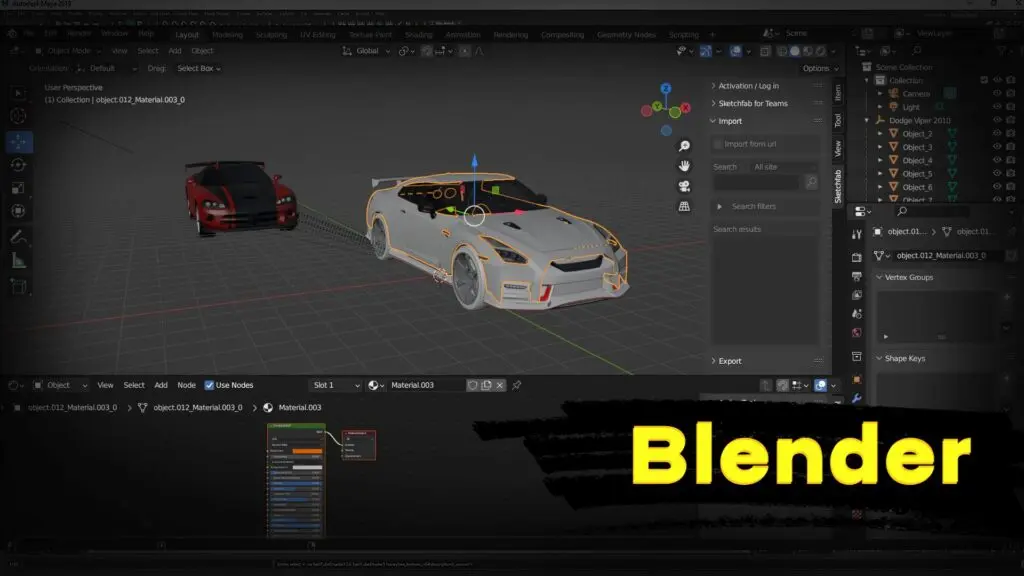Screen dimensions: 1024x576
Task: Switch to wireframe viewport shading
Action: point(782,51)
